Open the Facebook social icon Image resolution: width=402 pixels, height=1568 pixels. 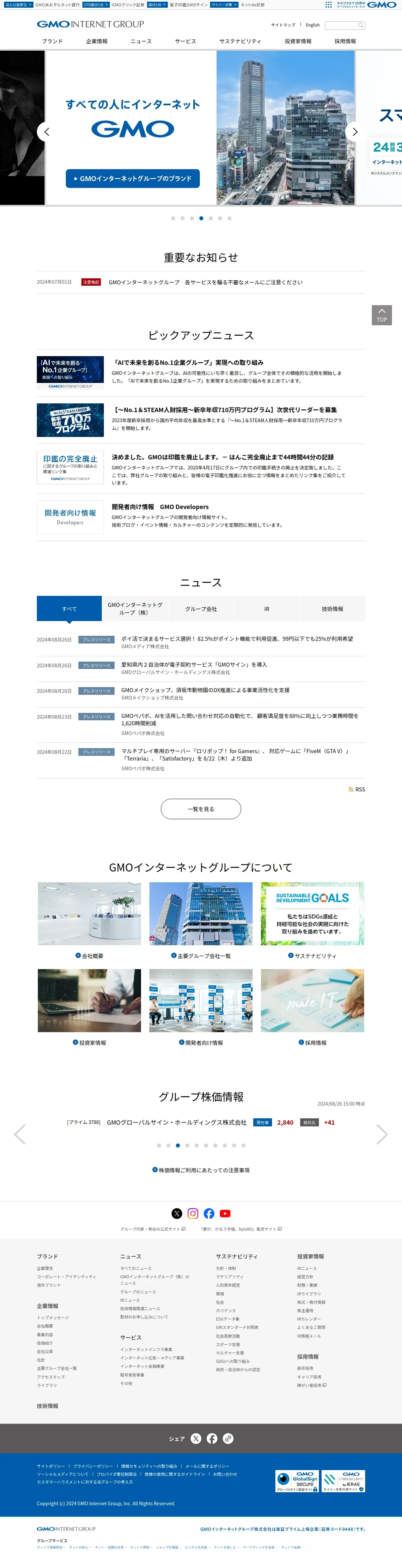(209, 1213)
